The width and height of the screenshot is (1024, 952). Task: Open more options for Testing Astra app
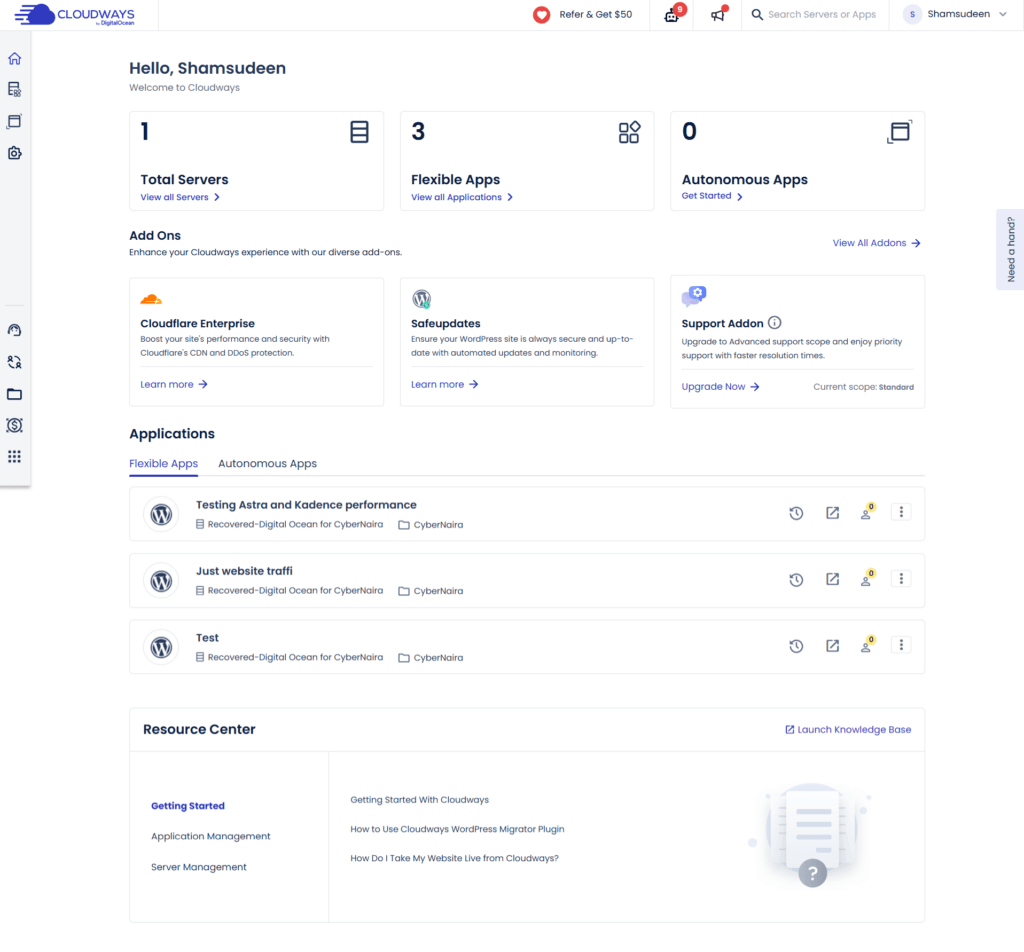[x=901, y=512]
